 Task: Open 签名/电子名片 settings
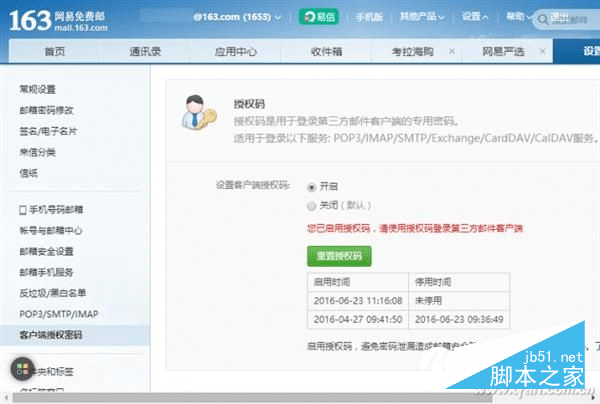pos(48,132)
